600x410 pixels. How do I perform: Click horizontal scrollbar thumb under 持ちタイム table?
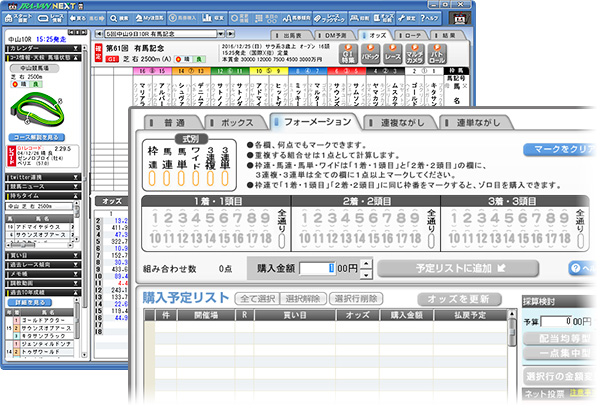pos(24,244)
